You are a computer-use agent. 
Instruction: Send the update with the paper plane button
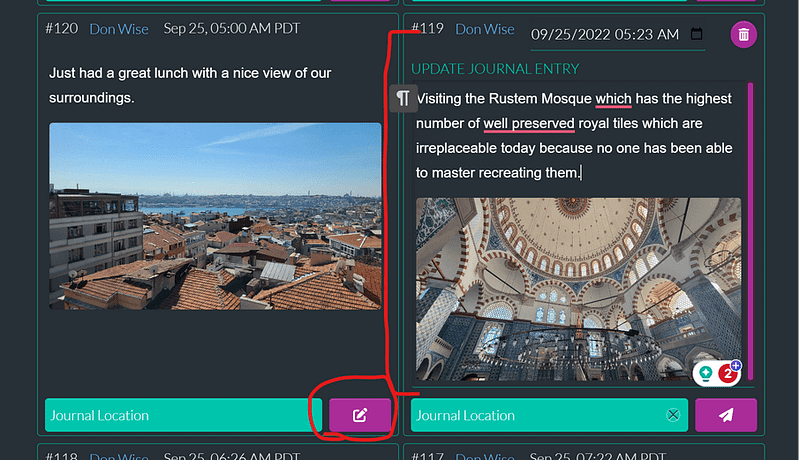pos(726,415)
